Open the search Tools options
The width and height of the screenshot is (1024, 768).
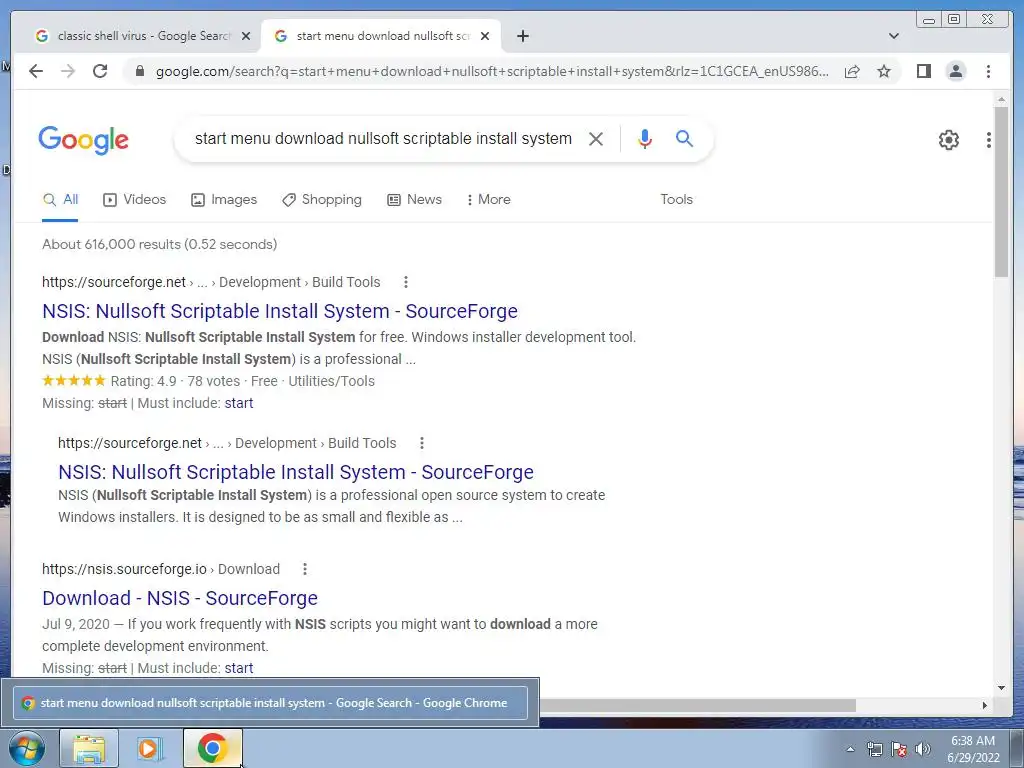676,200
